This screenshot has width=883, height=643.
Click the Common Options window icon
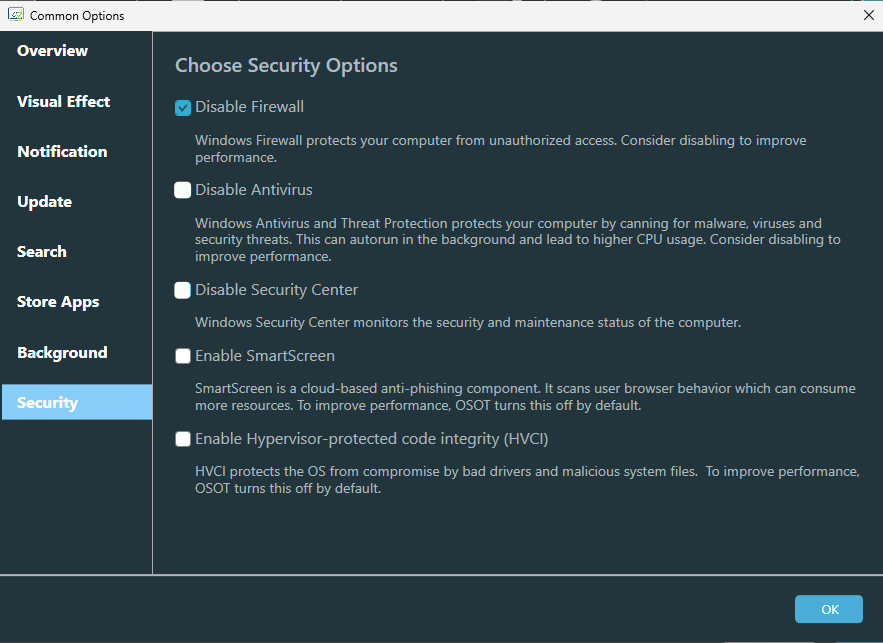tap(16, 15)
